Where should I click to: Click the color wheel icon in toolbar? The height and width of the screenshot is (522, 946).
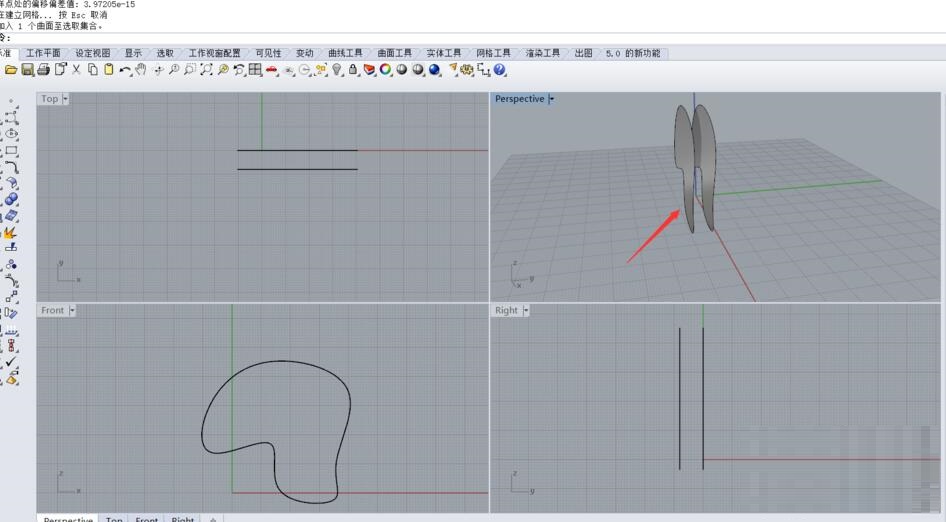385,70
